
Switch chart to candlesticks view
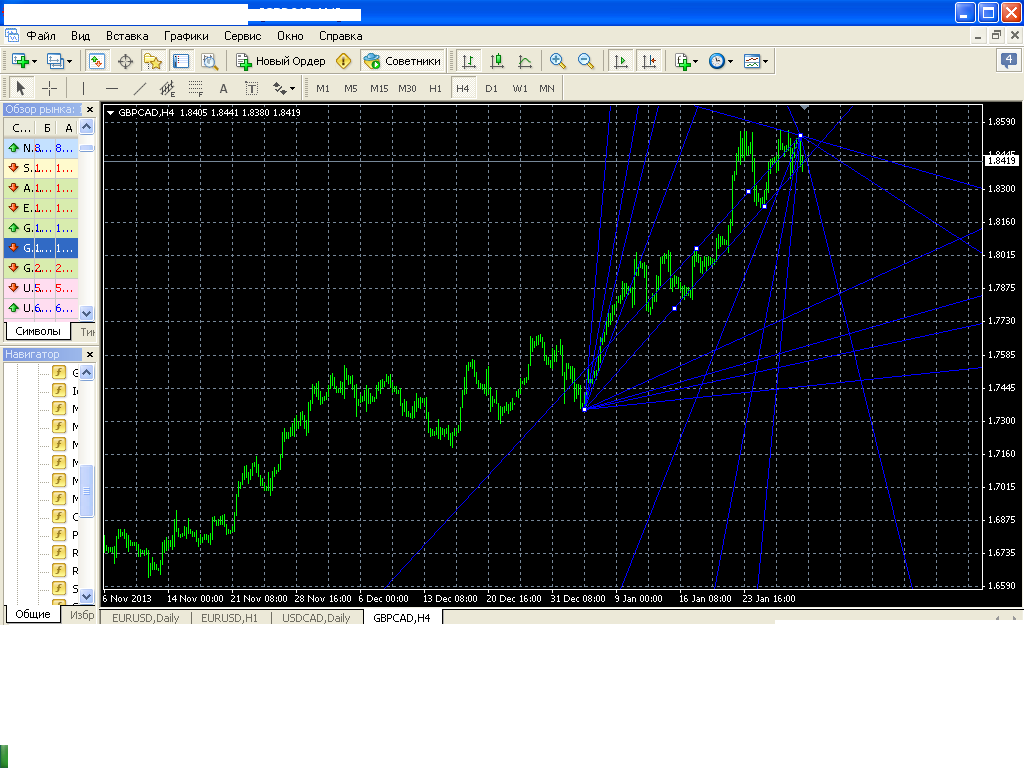tap(497, 61)
